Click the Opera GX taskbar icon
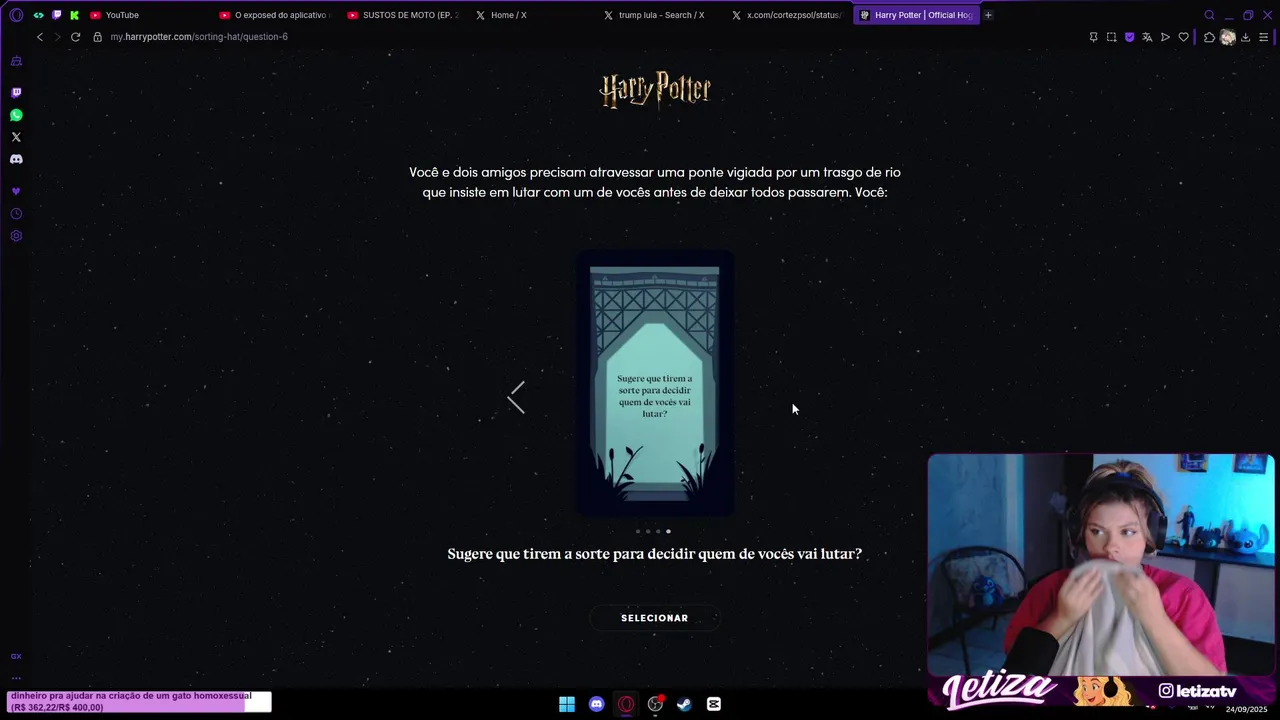 pyautogui.click(x=626, y=704)
